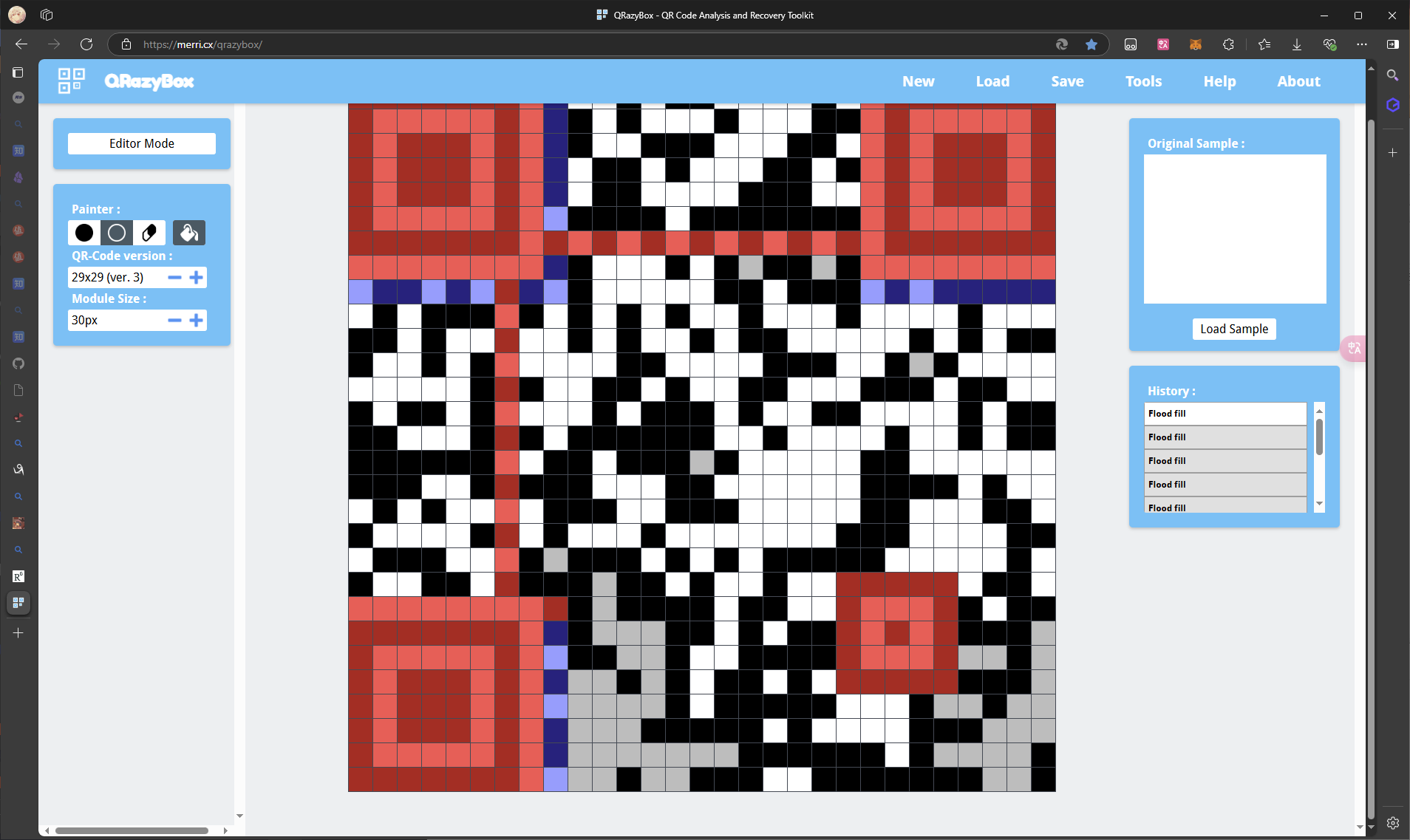Click the Load Sample button
1410x840 pixels.
pyautogui.click(x=1234, y=329)
